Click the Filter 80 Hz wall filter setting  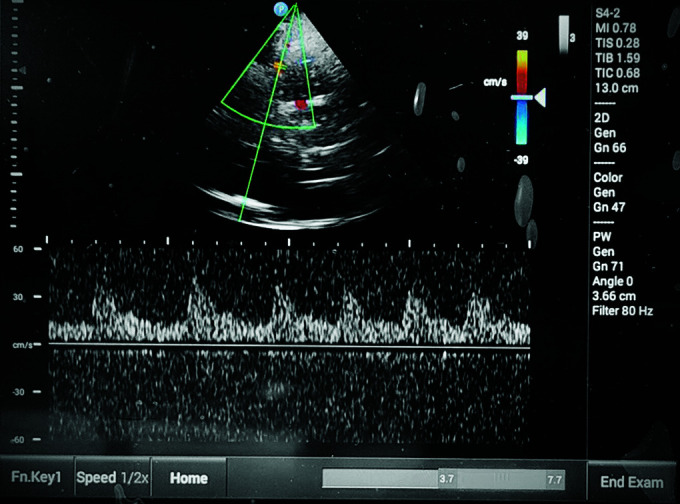click(622, 311)
